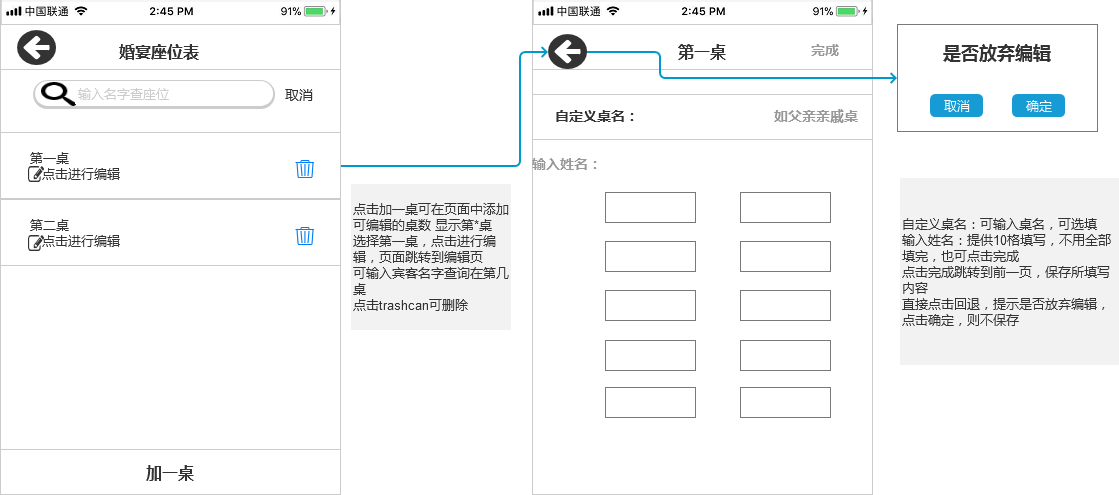
Task: Tap Wi-Fi icon in left phone status bar
Action: tap(81, 11)
